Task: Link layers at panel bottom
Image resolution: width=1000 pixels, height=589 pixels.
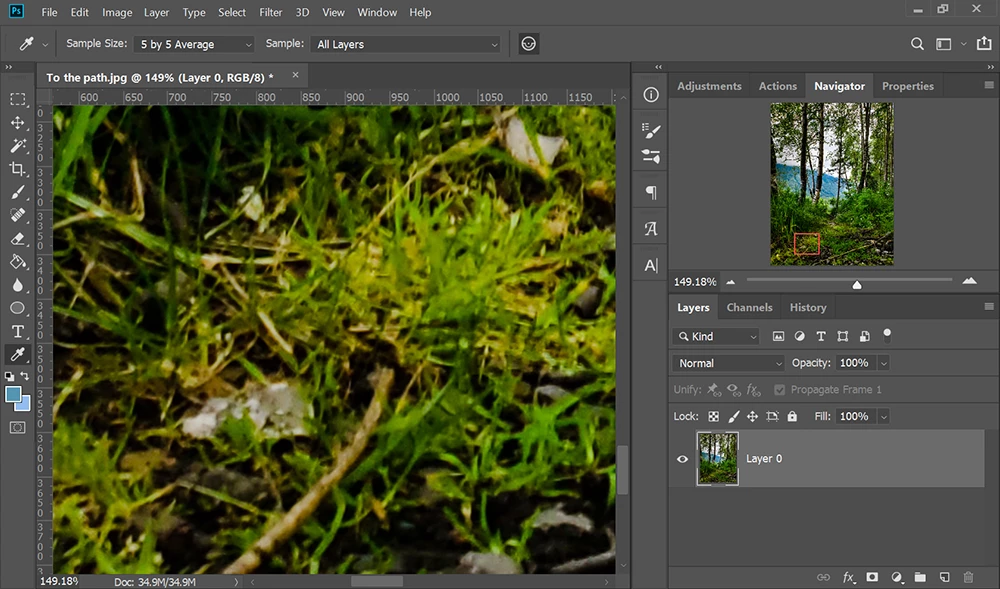Action: (824, 578)
